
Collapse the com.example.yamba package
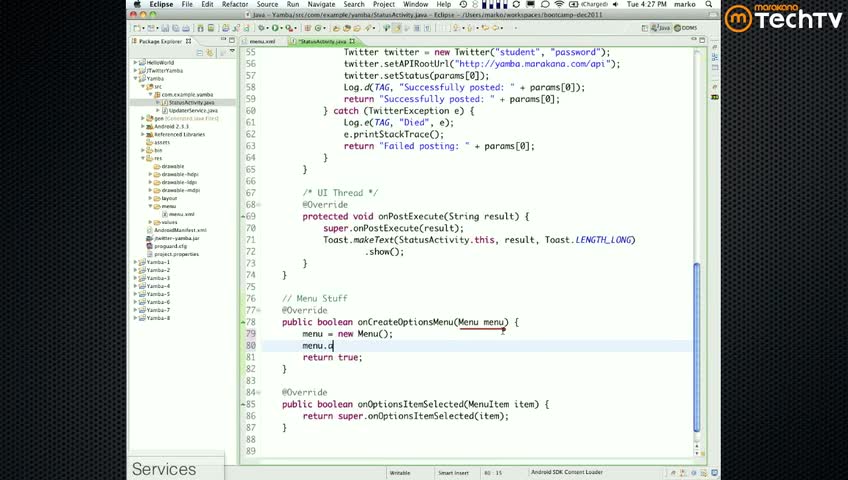coord(150,95)
